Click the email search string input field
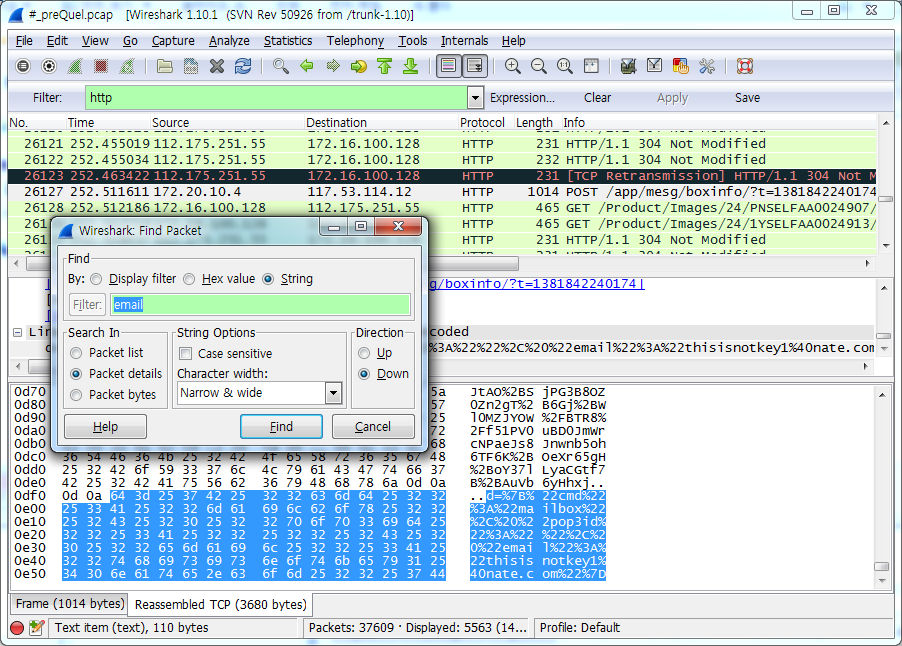This screenshot has height=646, width=902. pos(260,305)
